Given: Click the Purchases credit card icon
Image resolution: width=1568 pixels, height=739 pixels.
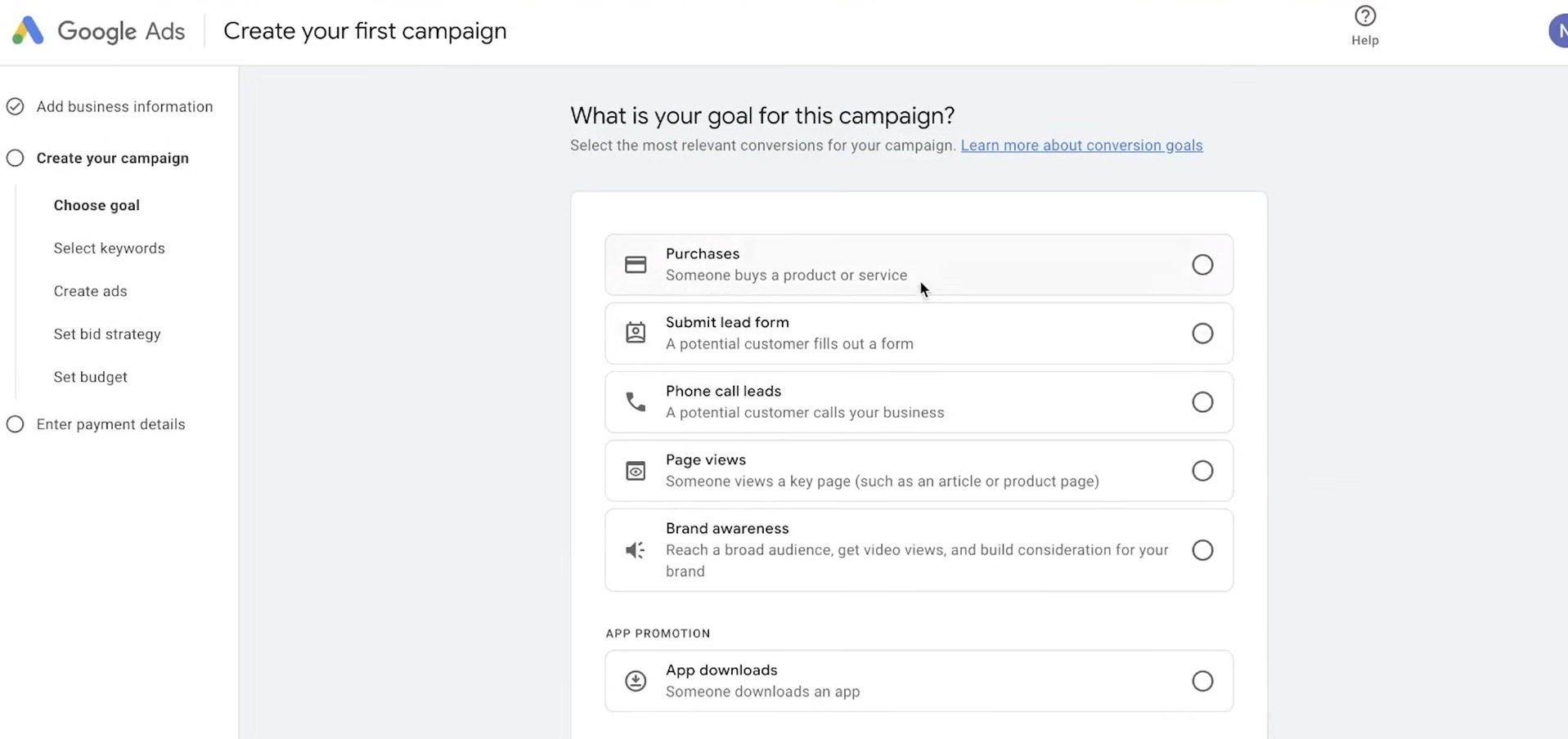Looking at the screenshot, I should click(x=636, y=265).
